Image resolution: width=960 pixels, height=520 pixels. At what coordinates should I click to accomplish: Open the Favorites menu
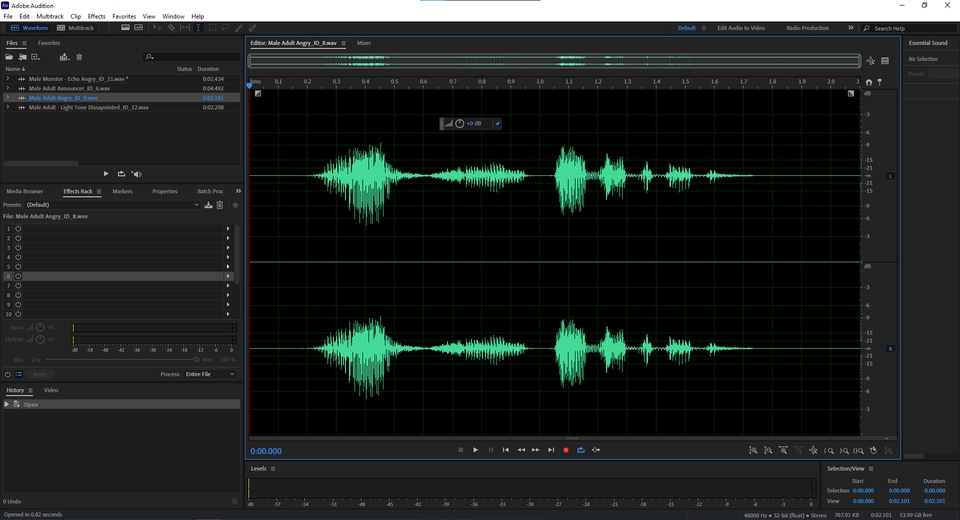pyautogui.click(x=124, y=17)
